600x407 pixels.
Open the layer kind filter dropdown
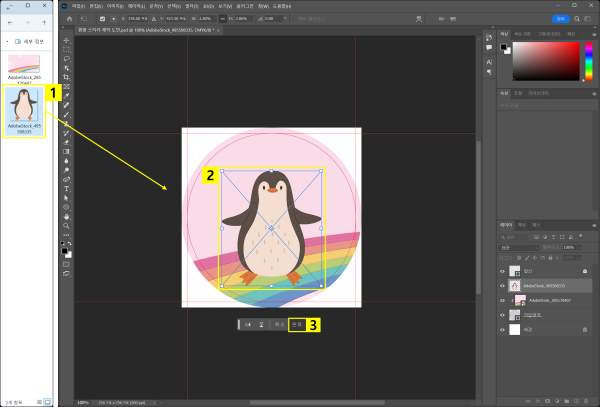coord(515,236)
